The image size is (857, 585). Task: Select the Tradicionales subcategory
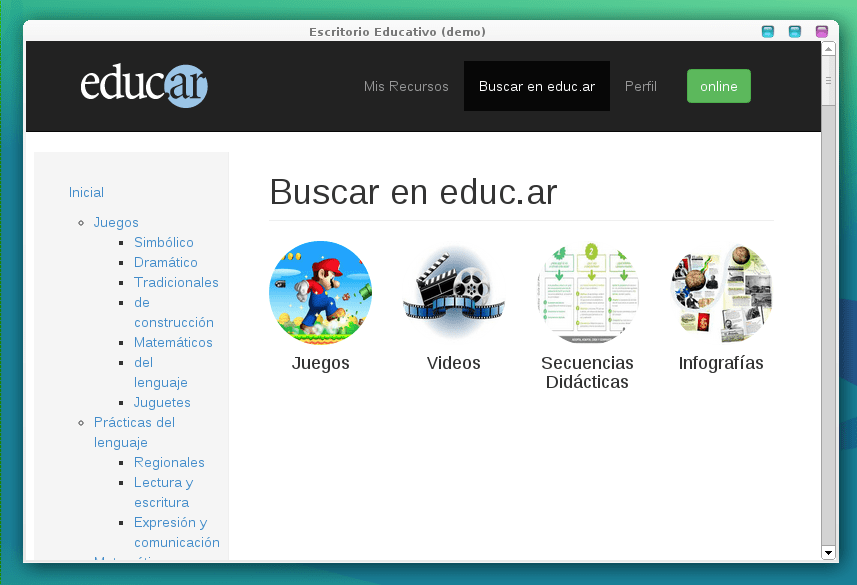coord(176,283)
